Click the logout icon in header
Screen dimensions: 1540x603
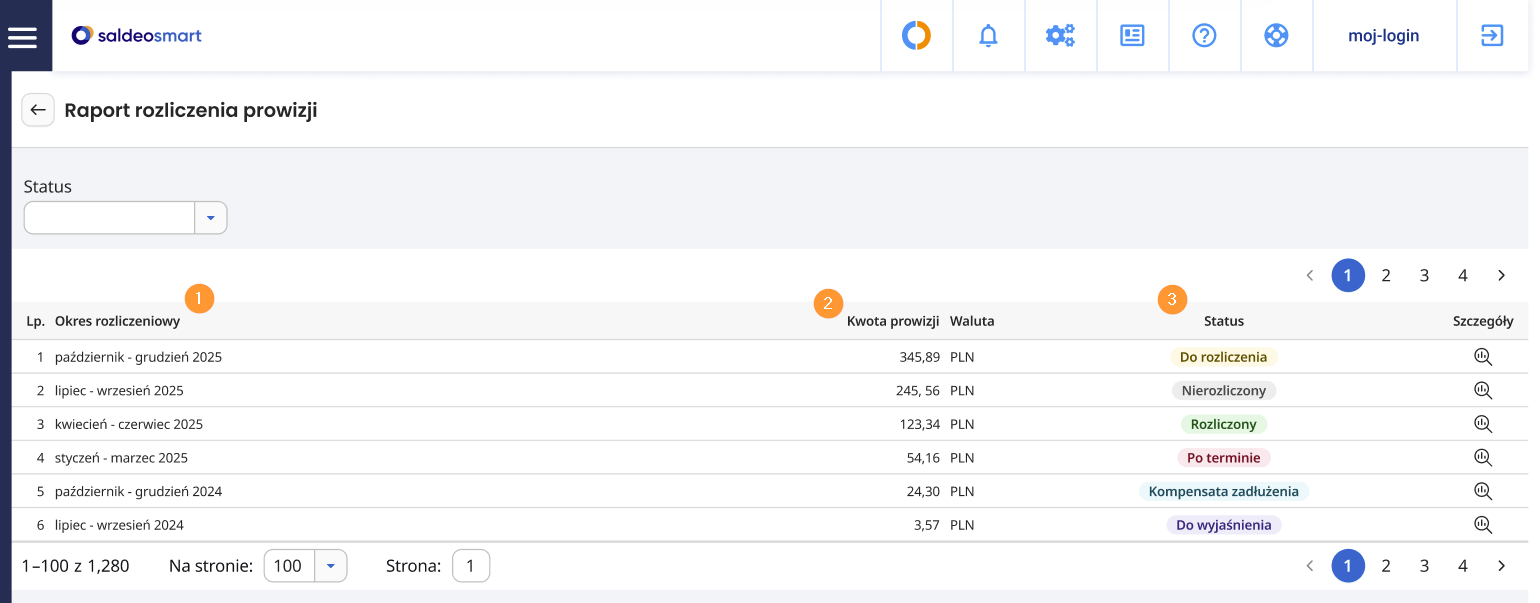[x=1492, y=36]
